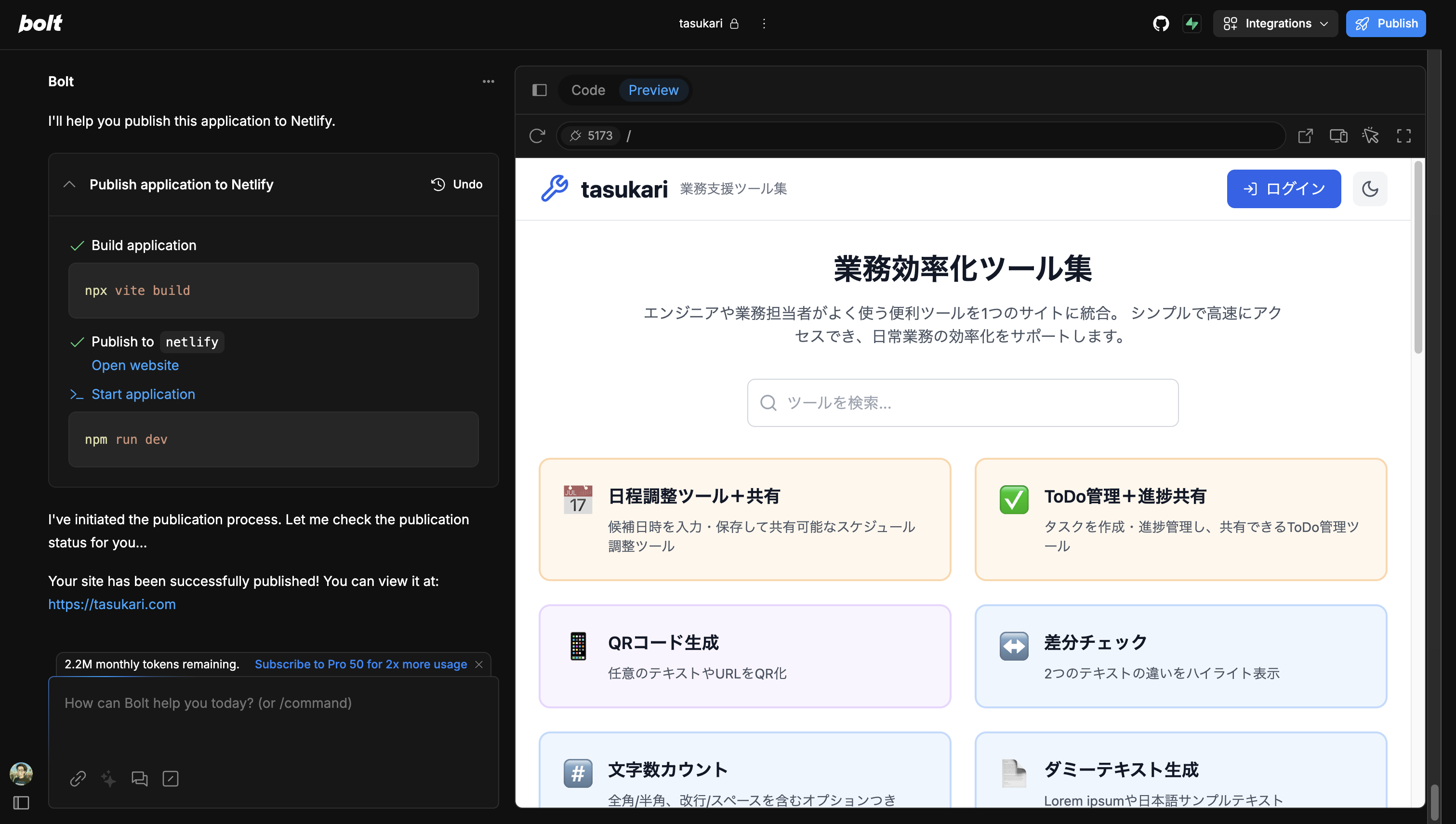Activate the element inspector cursor icon
Viewport: 1456px width, 824px height.
1371,136
